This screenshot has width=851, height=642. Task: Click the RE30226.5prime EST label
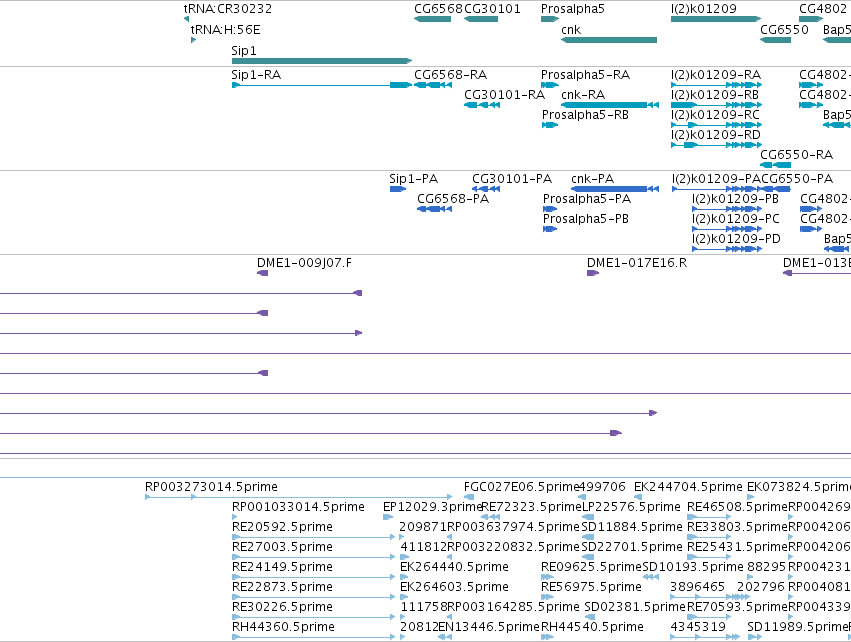(x=282, y=607)
